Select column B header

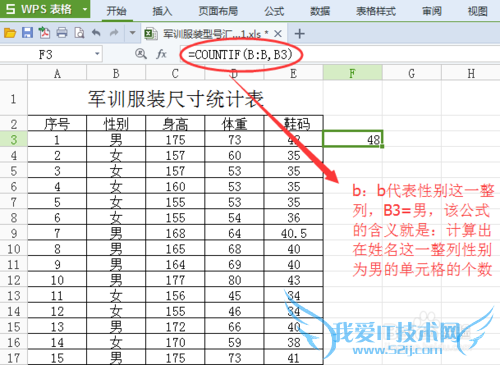click(x=116, y=73)
